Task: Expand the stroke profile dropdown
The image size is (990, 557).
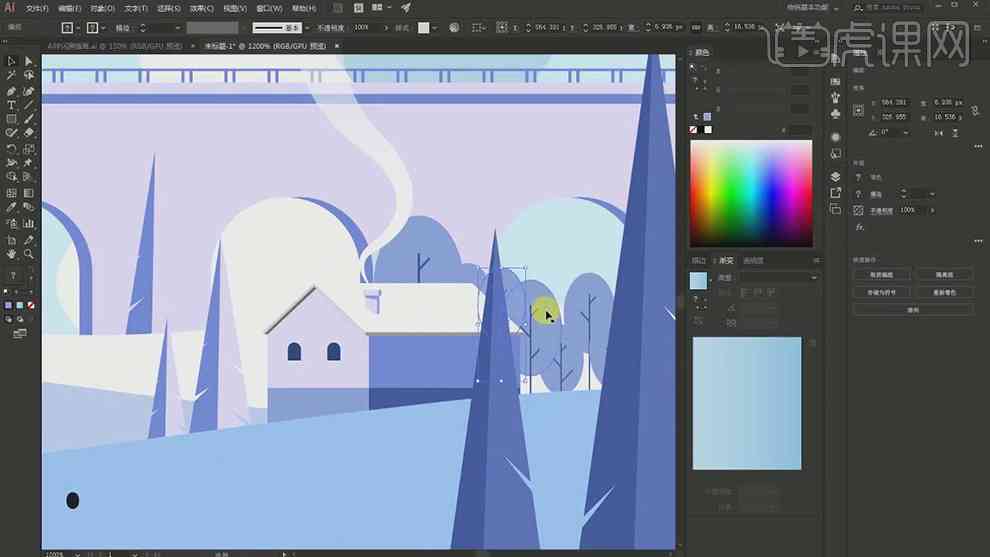Action: (x=307, y=28)
